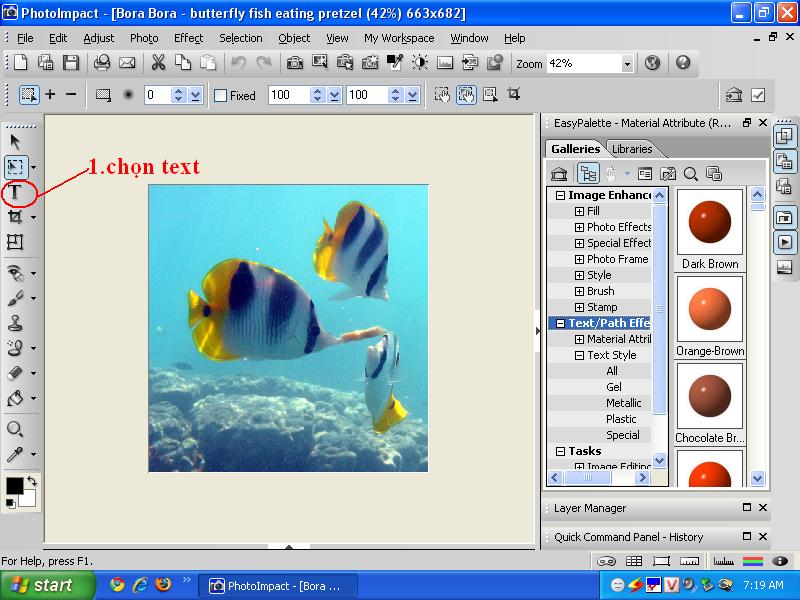Open the Text/Path Effects gallery
The image size is (800, 600).
[x=609, y=323]
